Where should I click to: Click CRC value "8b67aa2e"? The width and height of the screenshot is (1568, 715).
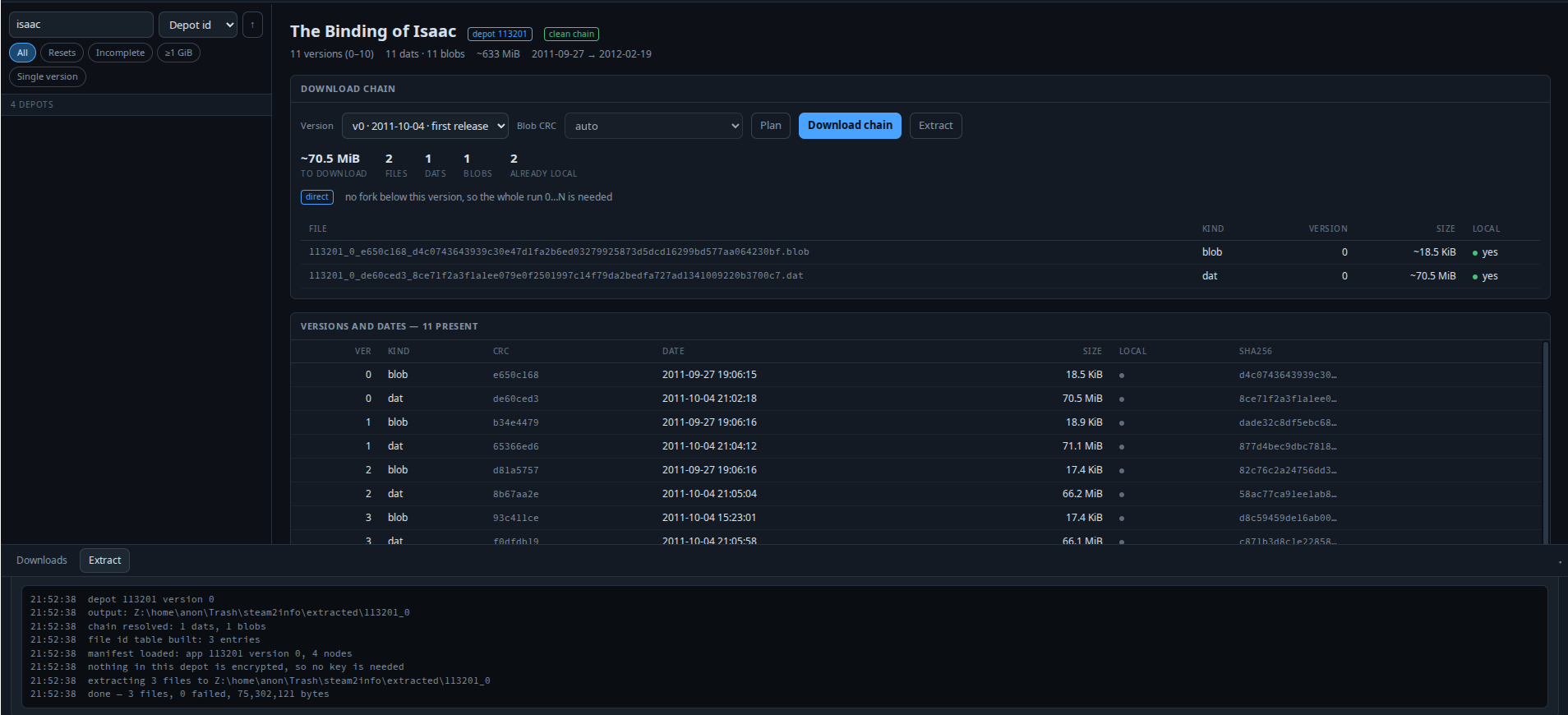[516, 494]
